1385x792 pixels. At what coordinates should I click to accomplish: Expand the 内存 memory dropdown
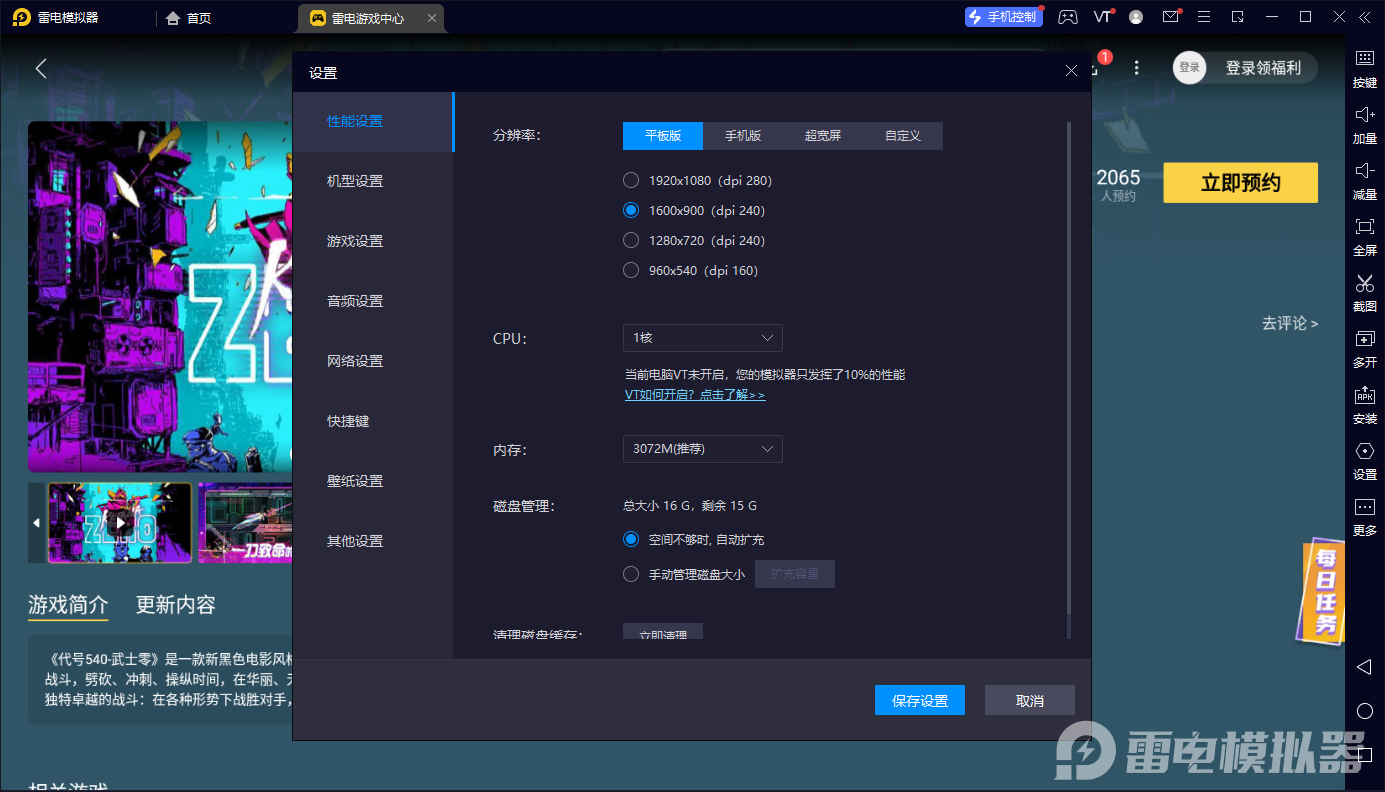703,449
